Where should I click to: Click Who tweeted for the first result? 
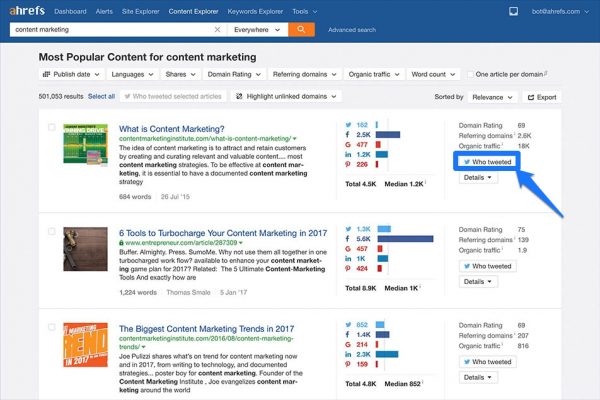486,161
